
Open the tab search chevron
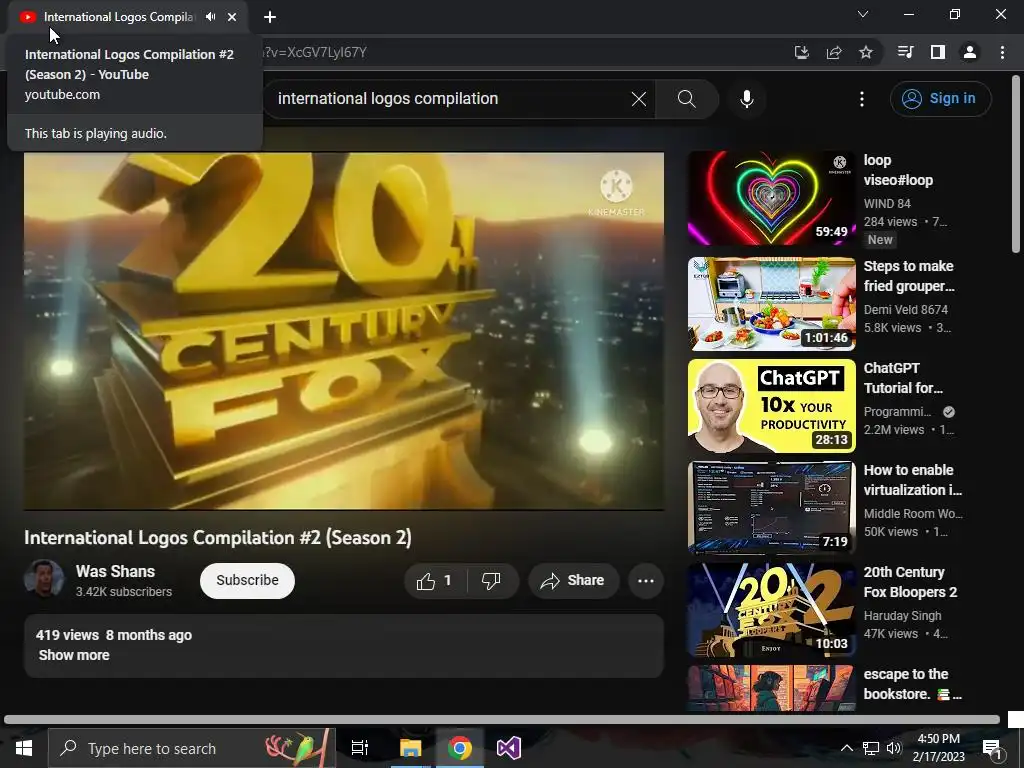(x=863, y=14)
